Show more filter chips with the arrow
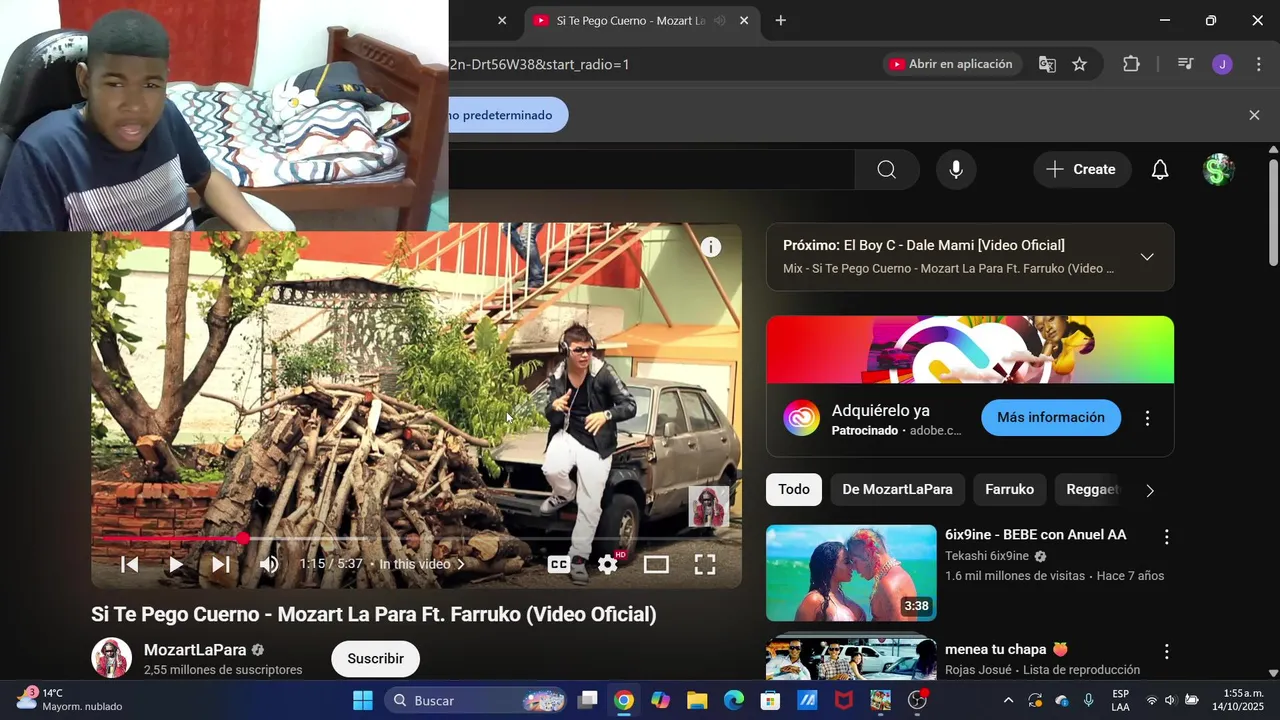The width and height of the screenshot is (1280, 720). [1150, 490]
